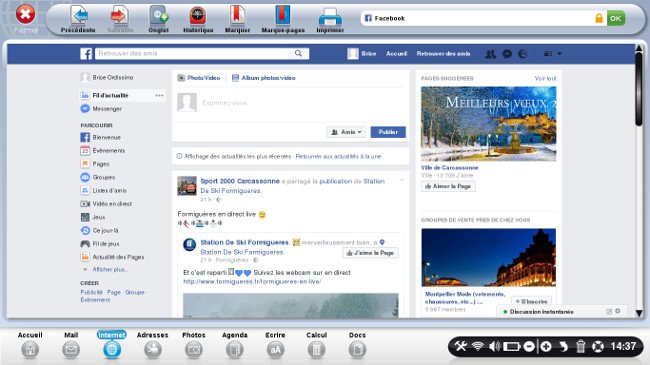Click the Publier button
Screen dimensions: 650x365
tap(388, 132)
